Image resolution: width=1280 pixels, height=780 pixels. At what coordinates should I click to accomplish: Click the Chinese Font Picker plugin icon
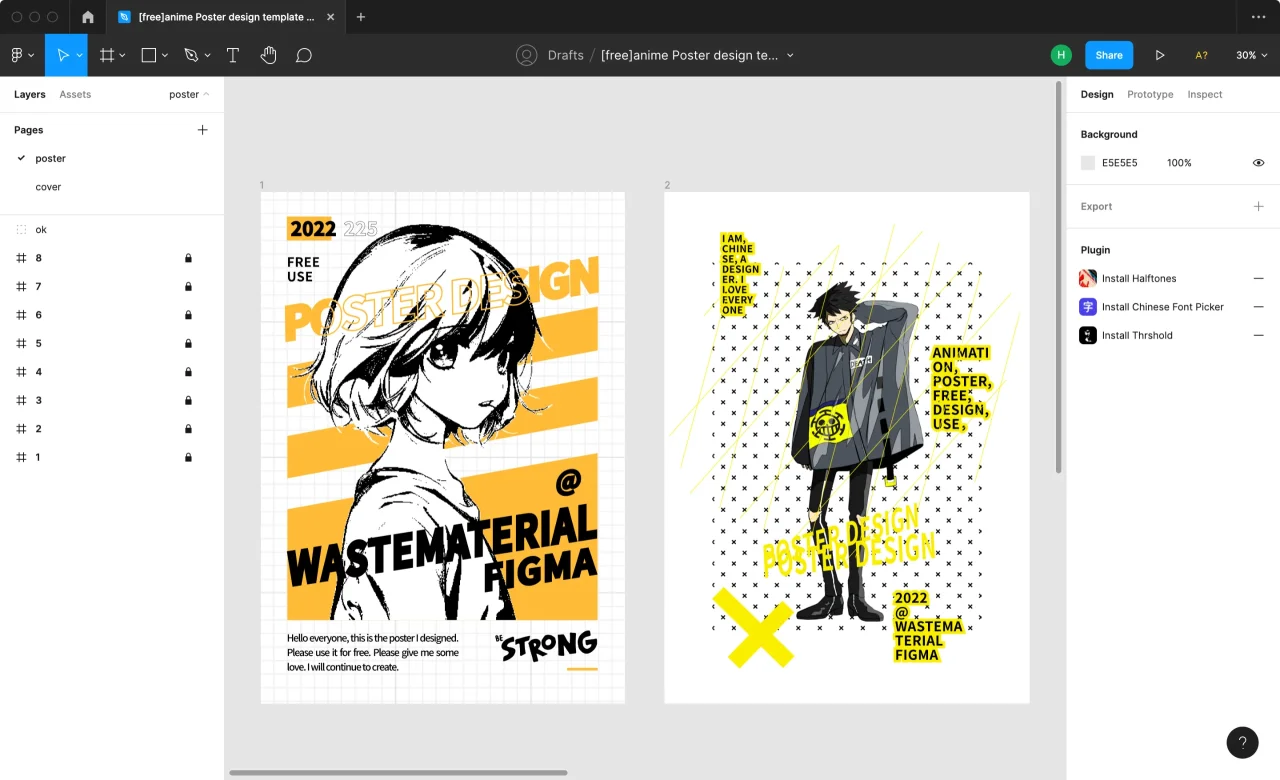[1088, 307]
